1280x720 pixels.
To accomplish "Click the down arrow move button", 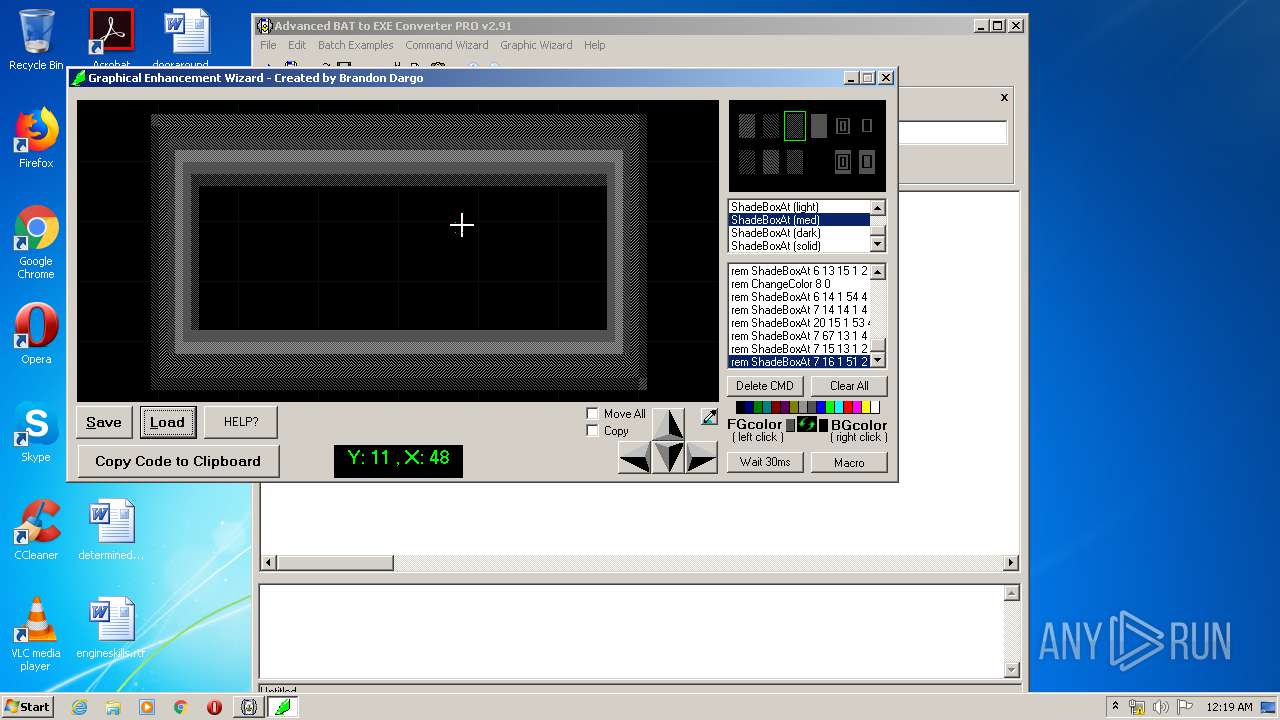I will click(x=668, y=458).
